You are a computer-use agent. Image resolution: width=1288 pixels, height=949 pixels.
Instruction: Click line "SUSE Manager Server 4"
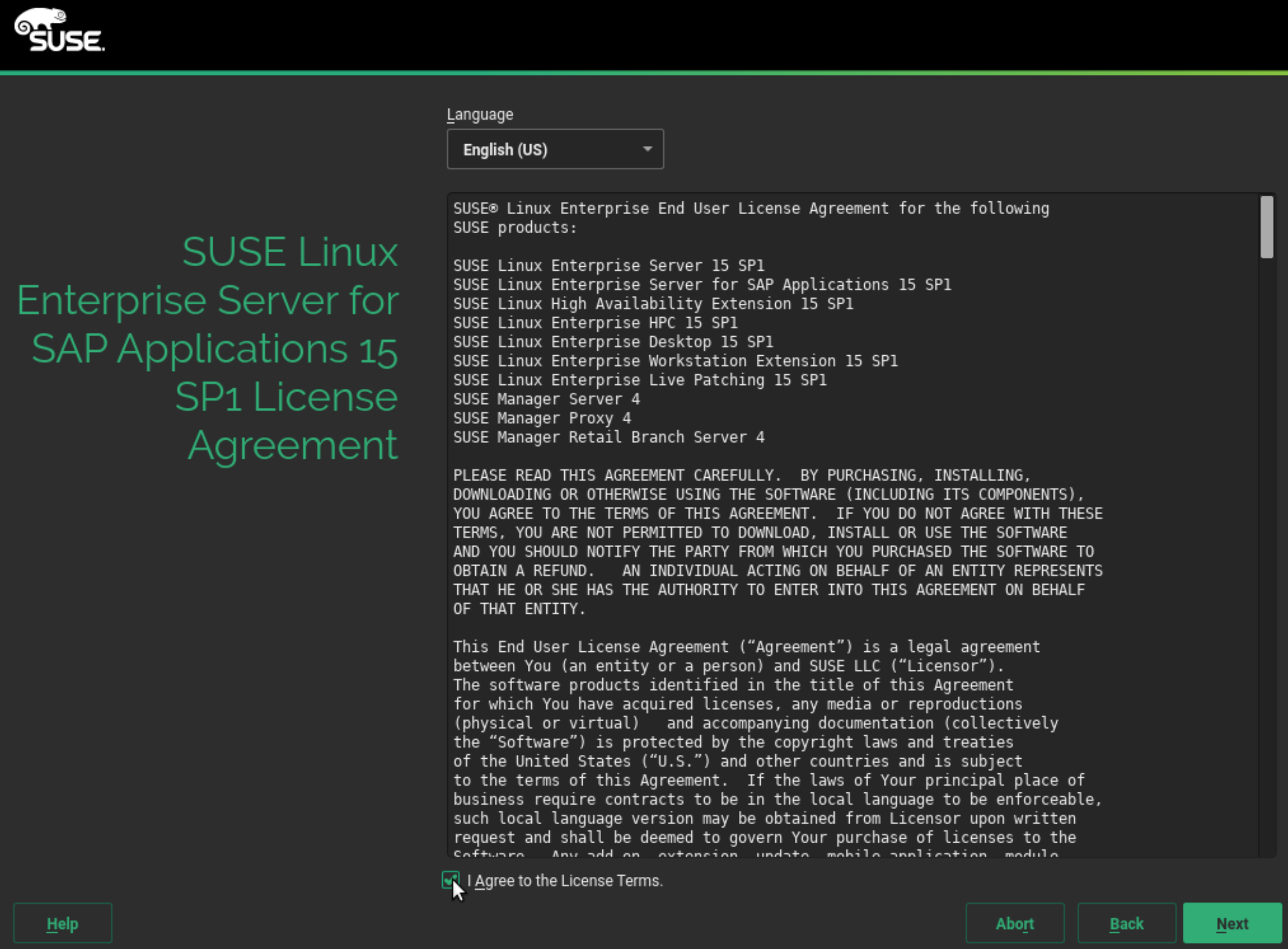pos(546,399)
